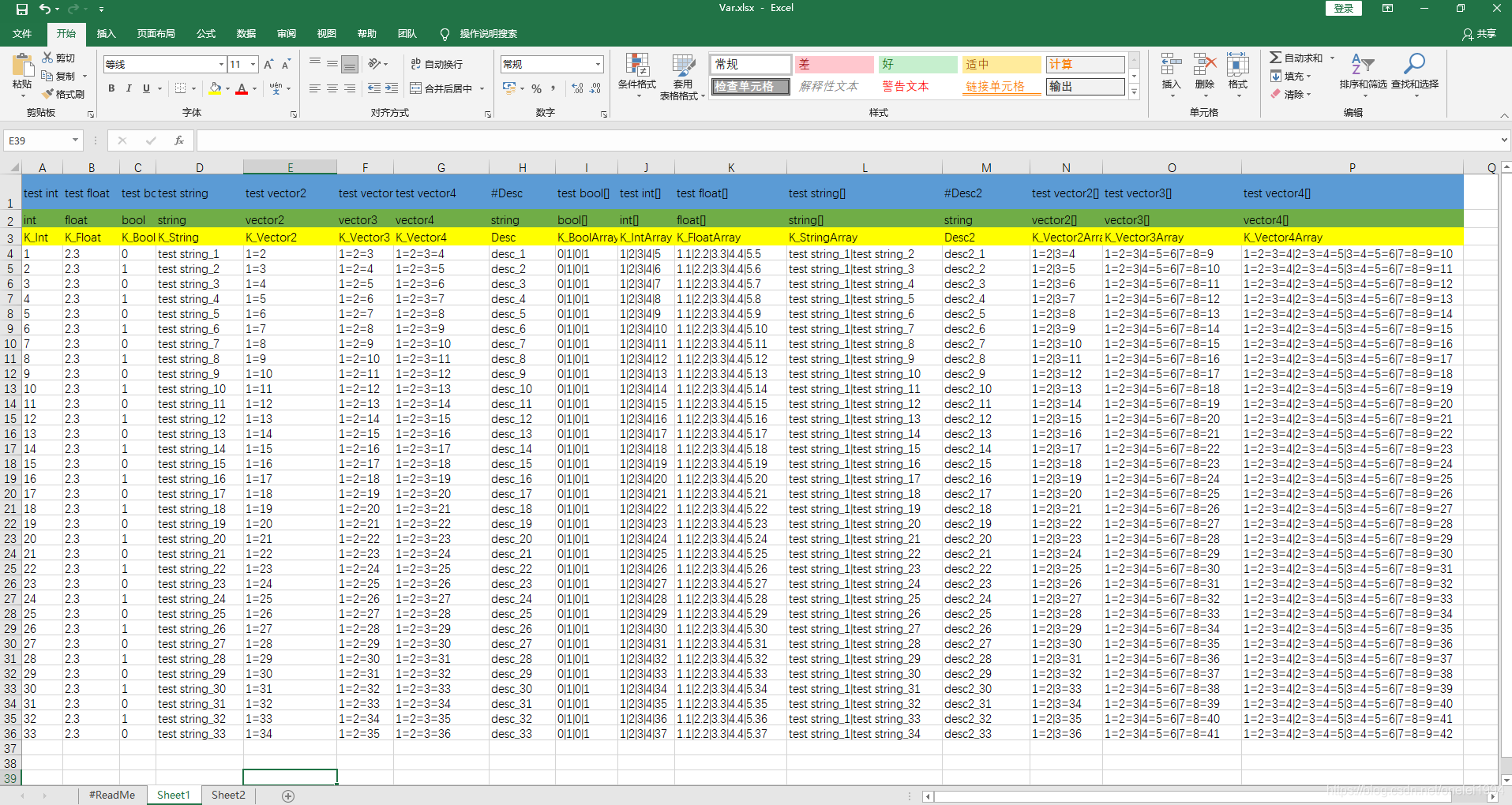Click the Undo arrow icon
The width and height of the screenshot is (1512, 805).
tap(45, 9)
